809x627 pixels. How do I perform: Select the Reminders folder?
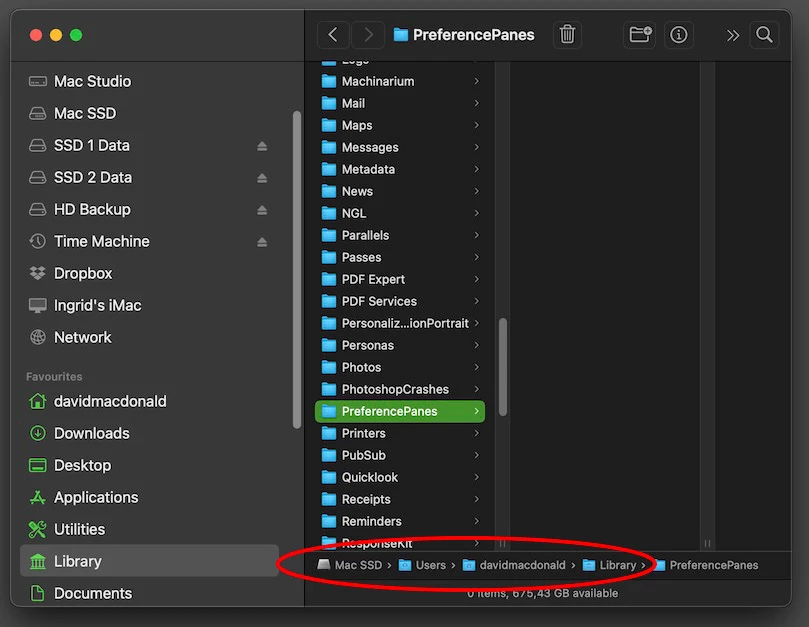coord(400,522)
